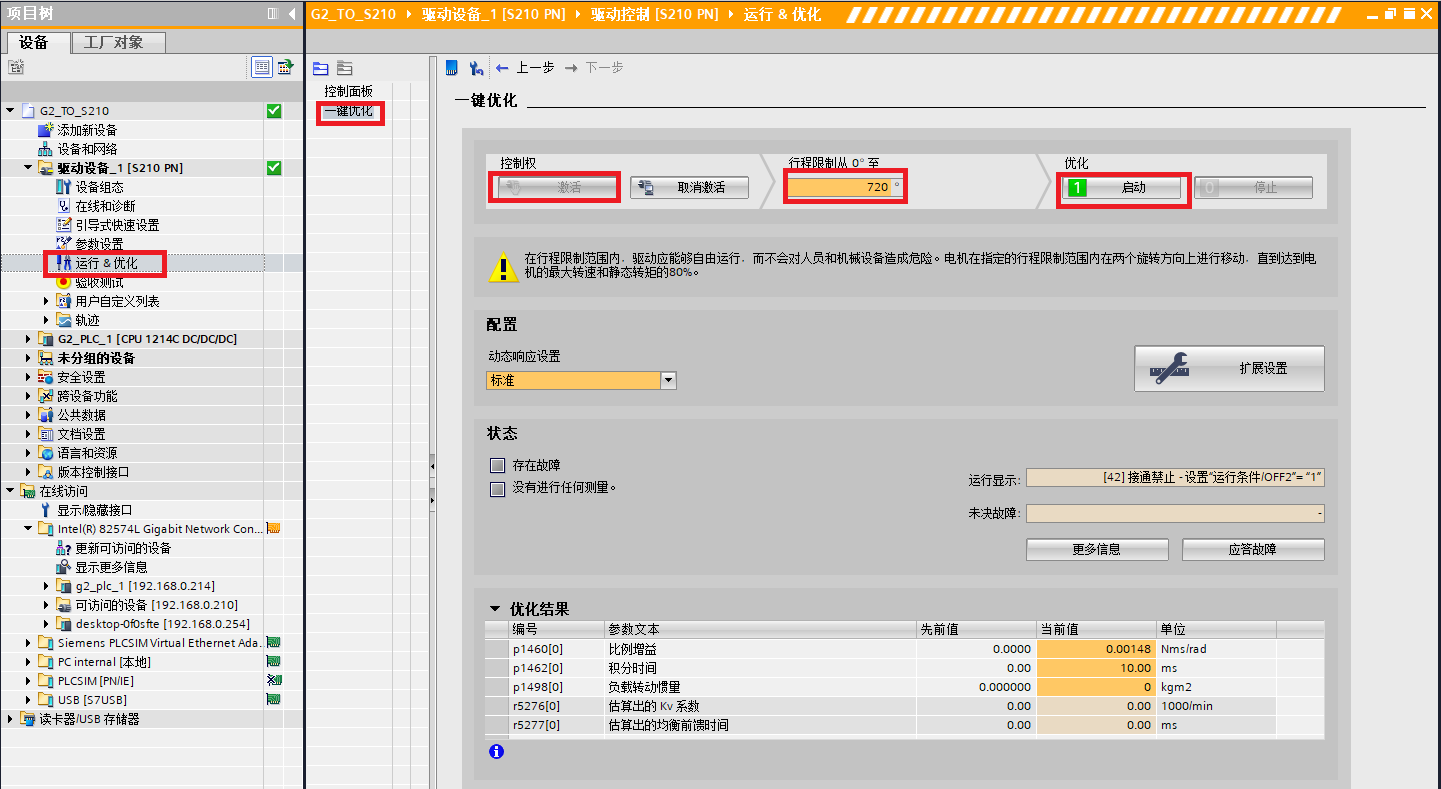Viewport: 1441px width, 789px height.
Task: Click the green check status next to G2_TO_S210
Action: click(x=274, y=111)
